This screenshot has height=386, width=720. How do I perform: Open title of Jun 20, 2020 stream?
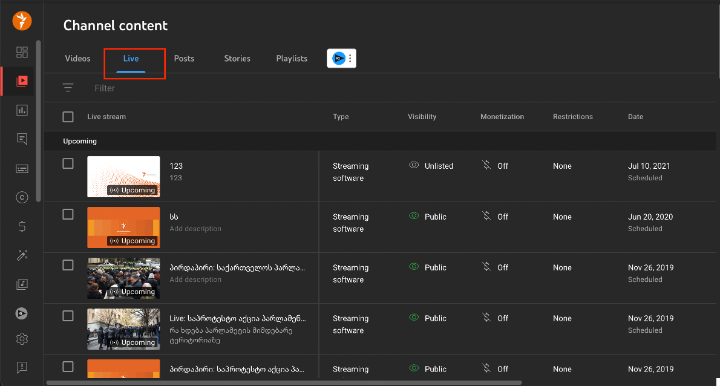(174, 217)
